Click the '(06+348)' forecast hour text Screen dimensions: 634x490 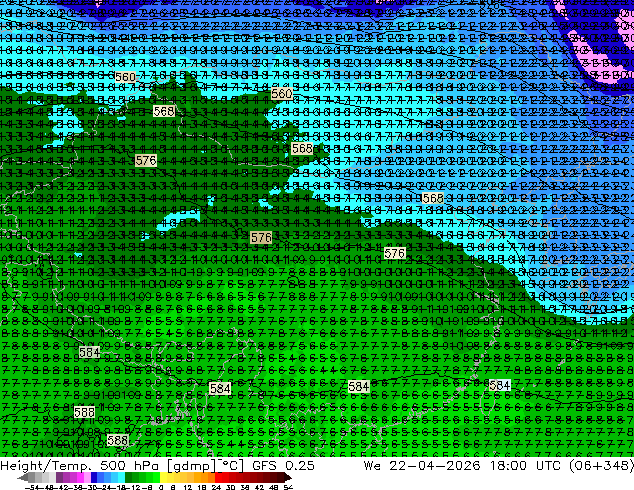(601, 466)
